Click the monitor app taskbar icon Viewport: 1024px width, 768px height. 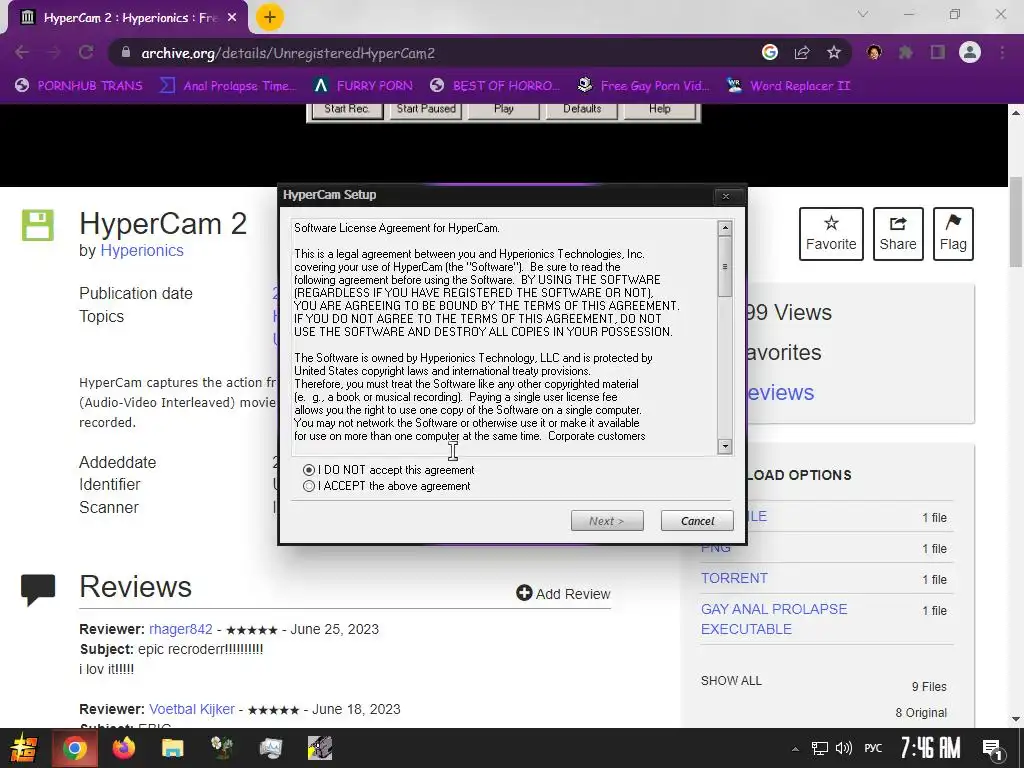(x=270, y=748)
